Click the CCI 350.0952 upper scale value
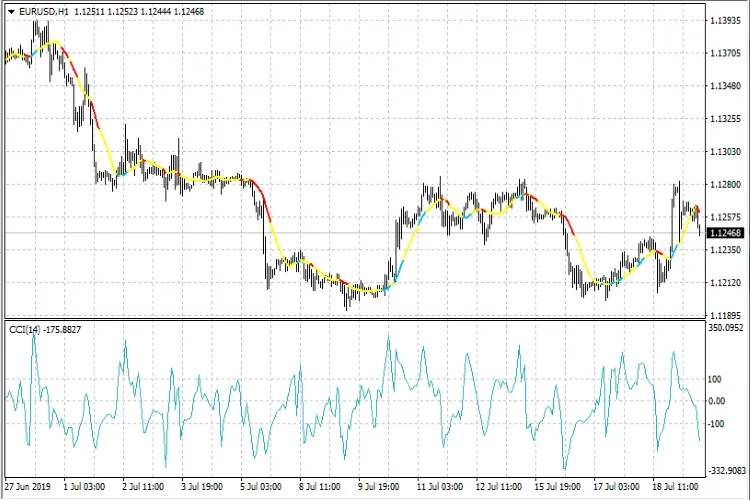 click(x=726, y=327)
